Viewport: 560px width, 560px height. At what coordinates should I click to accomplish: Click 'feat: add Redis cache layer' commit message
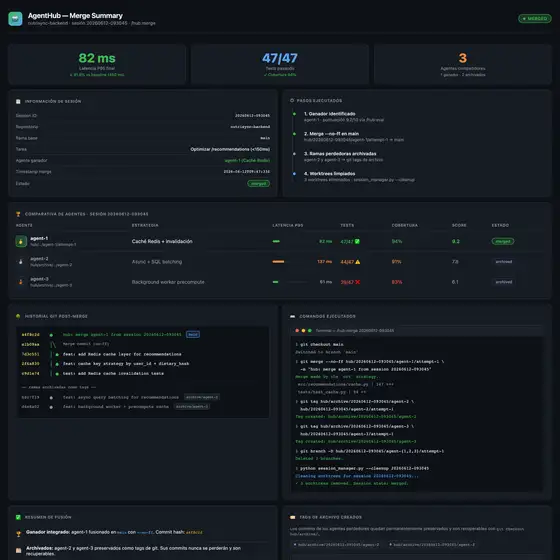coord(122,354)
